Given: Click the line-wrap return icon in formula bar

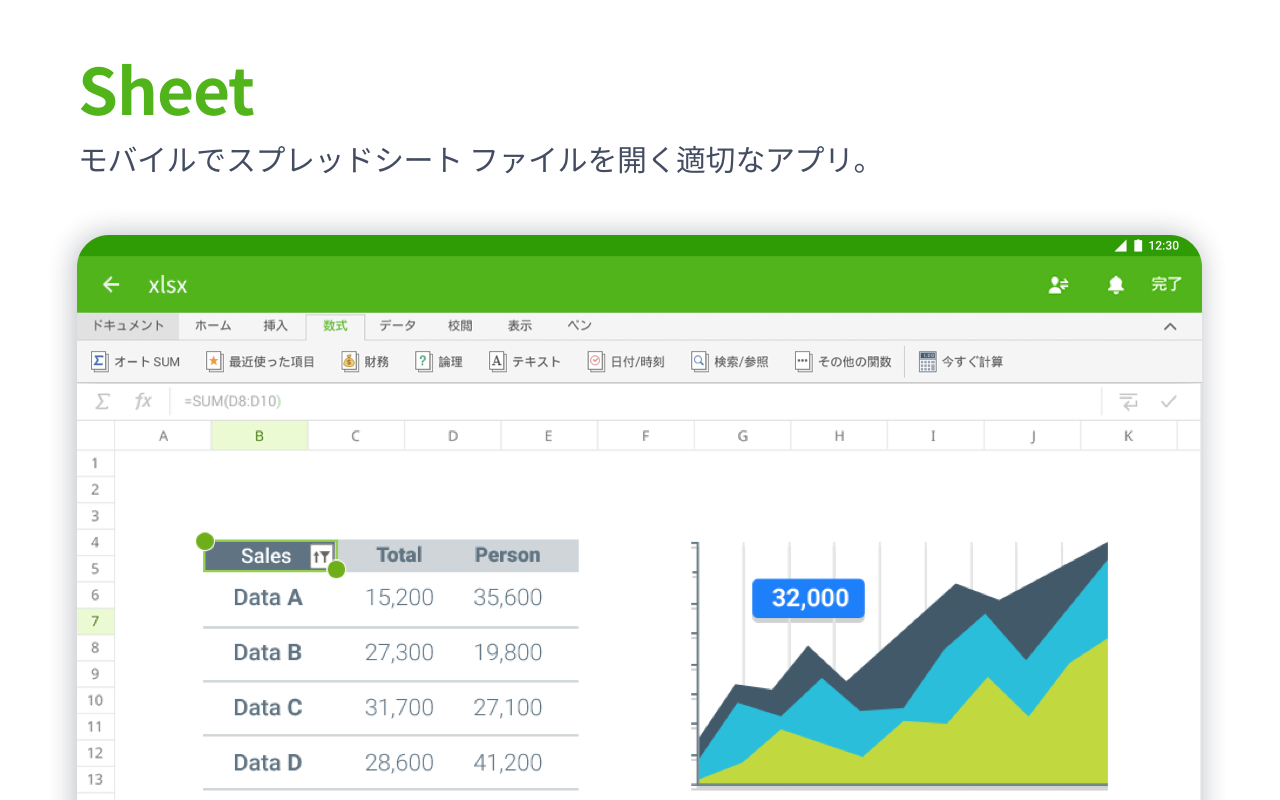Looking at the screenshot, I should (1128, 401).
